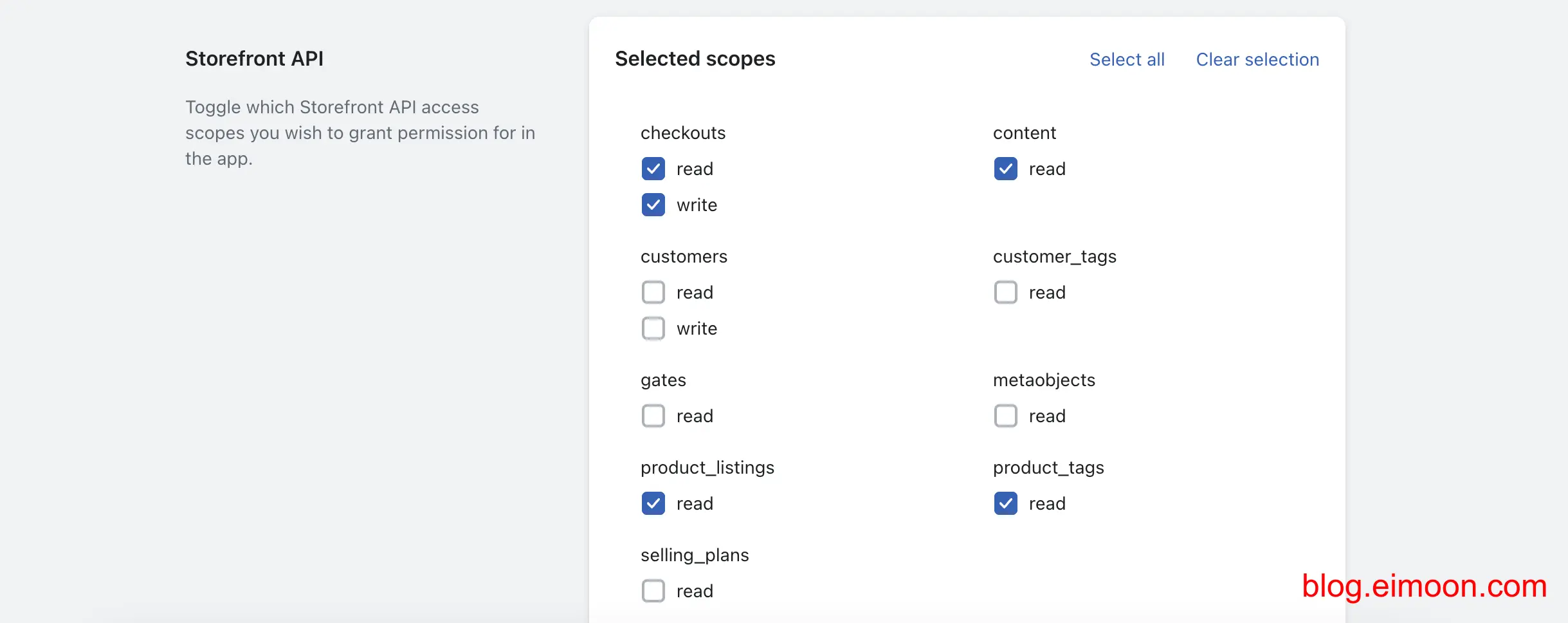Viewport: 1568px width, 623px height.
Task: Enable the customers write checkbox
Action: click(653, 328)
